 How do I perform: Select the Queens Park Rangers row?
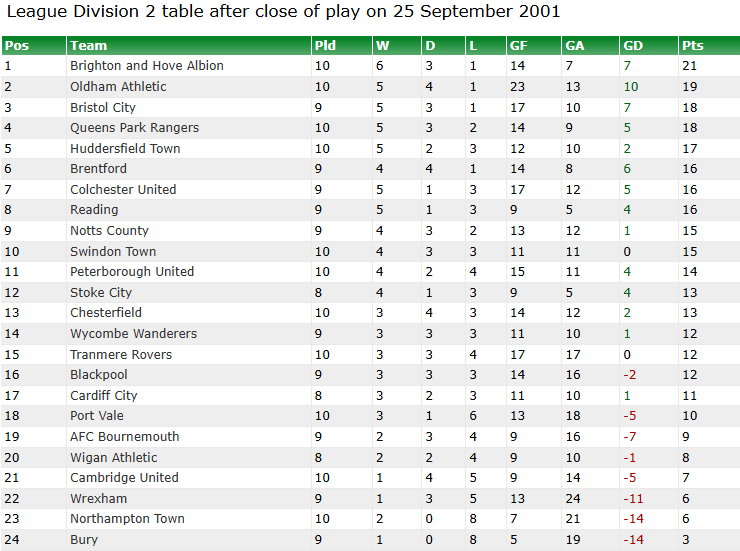click(x=370, y=128)
